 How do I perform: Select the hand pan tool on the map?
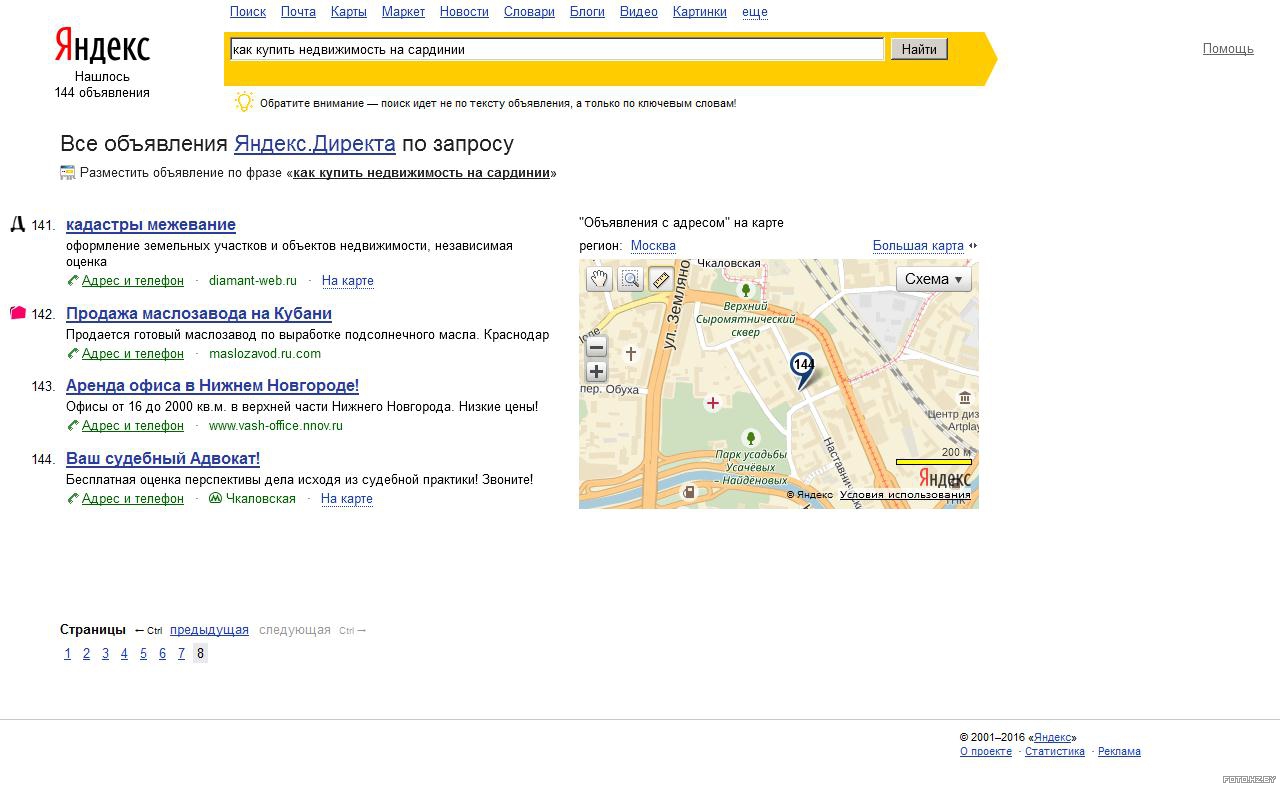coord(599,279)
